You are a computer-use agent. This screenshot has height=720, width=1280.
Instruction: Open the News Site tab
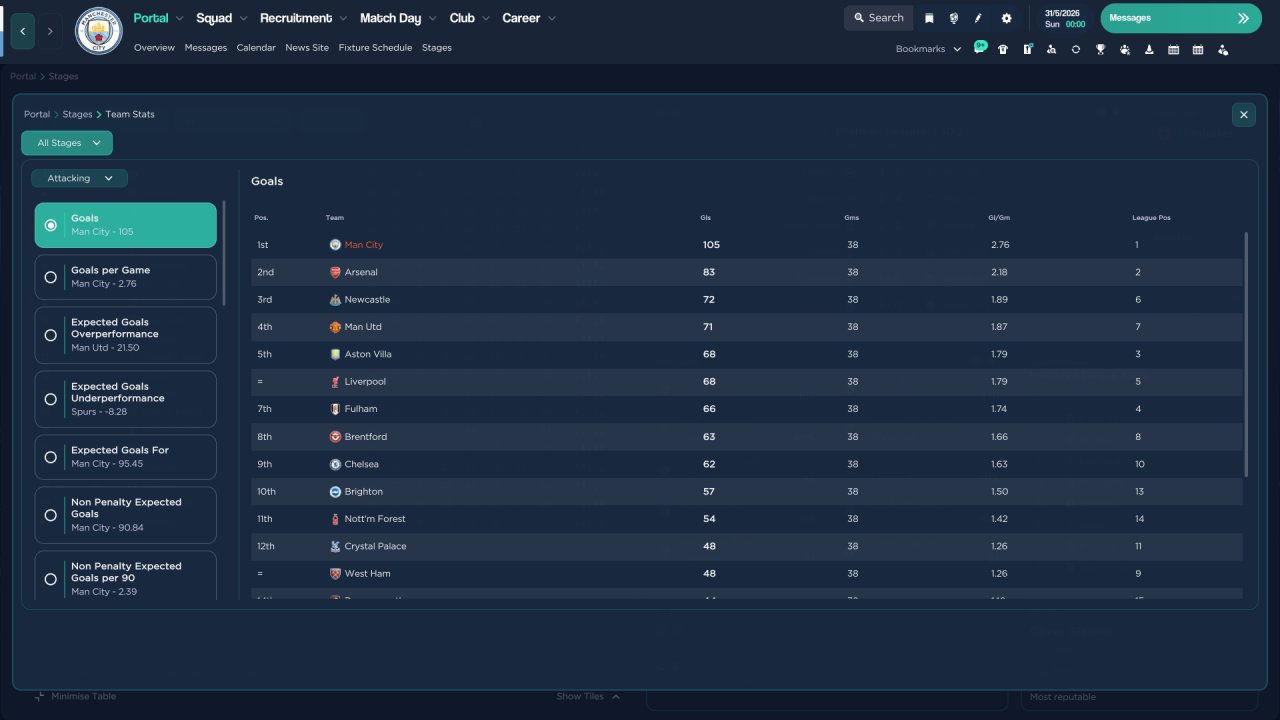tap(307, 48)
